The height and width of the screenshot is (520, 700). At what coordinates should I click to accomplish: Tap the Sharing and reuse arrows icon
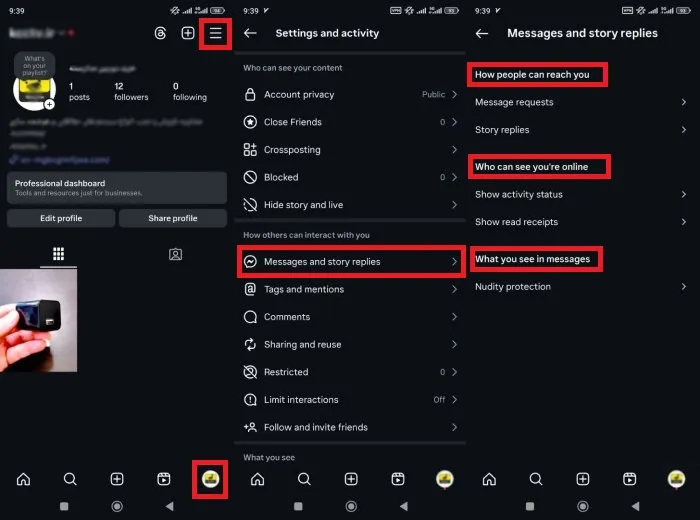(x=250, y=344)
